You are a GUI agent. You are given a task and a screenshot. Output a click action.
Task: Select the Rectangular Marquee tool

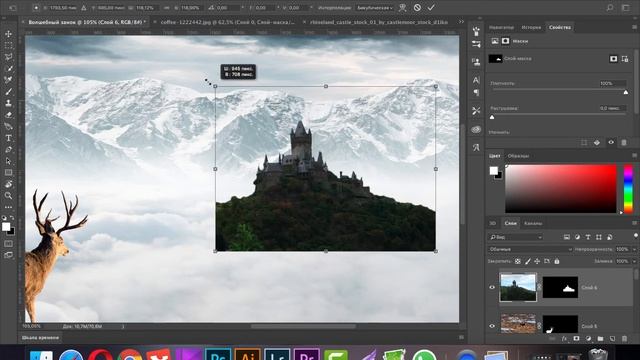click(8, 45)
